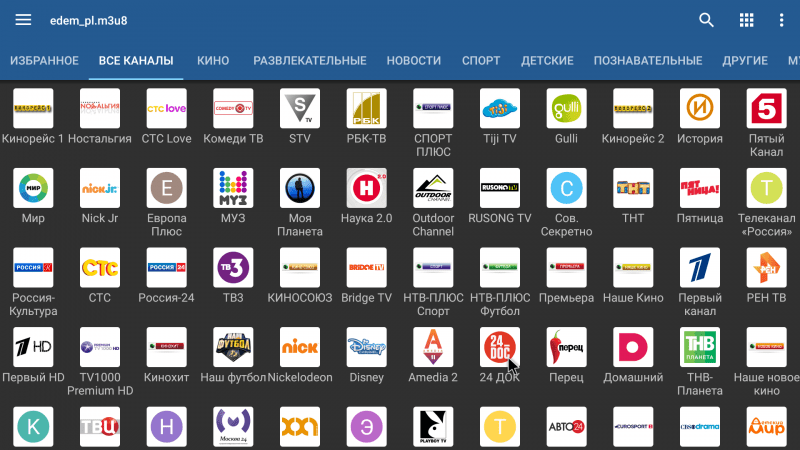
Task: Open the ПОЗНАВАТЕЛЬНЫЕ tab
Action: (648, 61)
